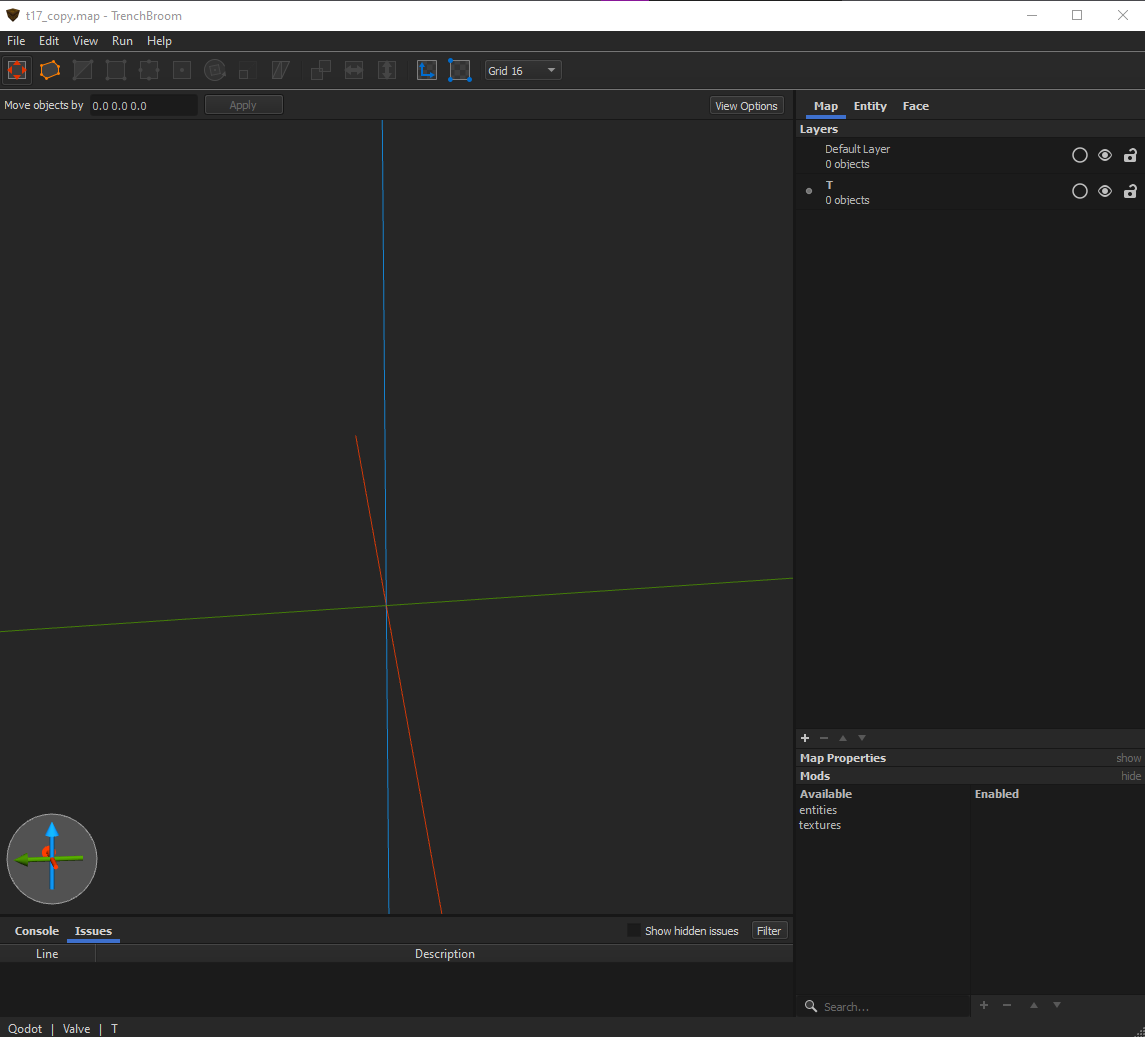Move enabled mod down
The width and height of the screenshot is (1145, 1037).
click(x=1057, y=1006)
